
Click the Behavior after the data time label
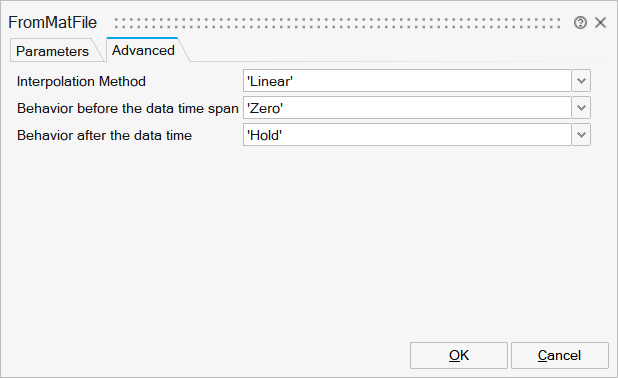(x=104, y=135)
